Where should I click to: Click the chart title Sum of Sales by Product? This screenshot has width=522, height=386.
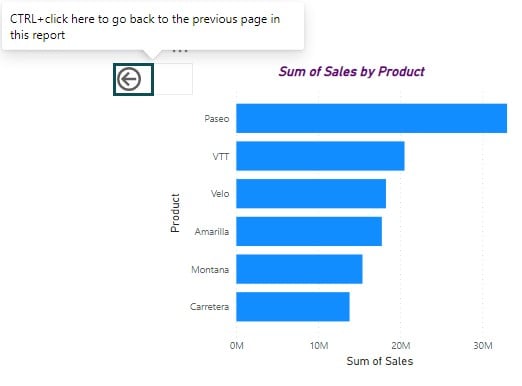point(352,72)
